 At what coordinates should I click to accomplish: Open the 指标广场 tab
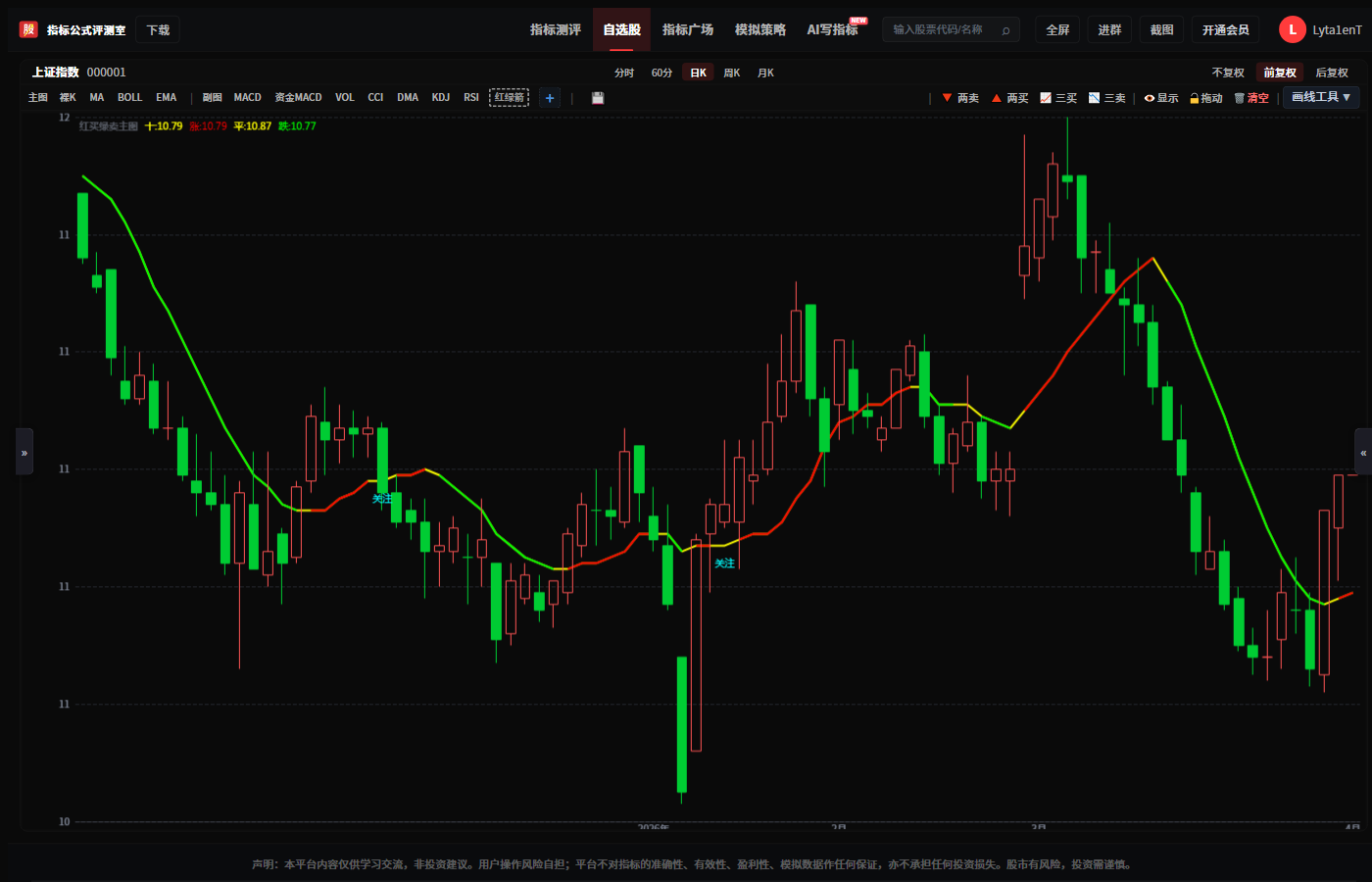pos(688,29)
